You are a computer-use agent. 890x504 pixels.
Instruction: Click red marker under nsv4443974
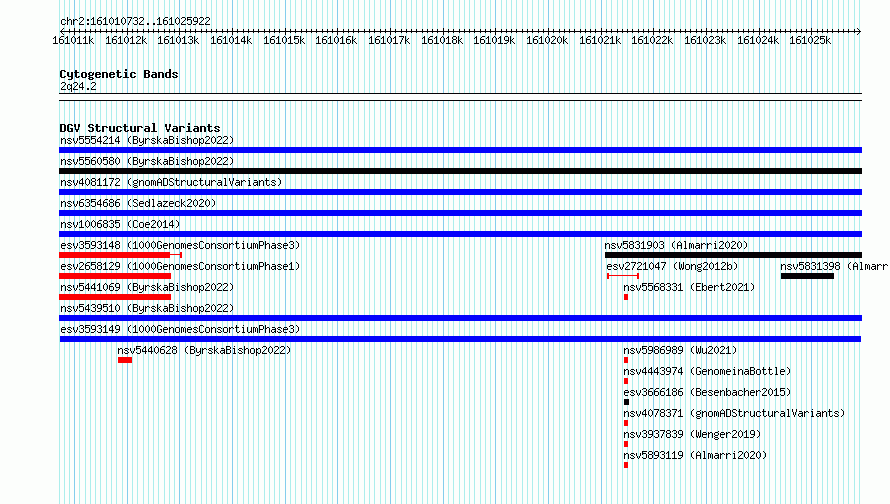tap(626, 381)
